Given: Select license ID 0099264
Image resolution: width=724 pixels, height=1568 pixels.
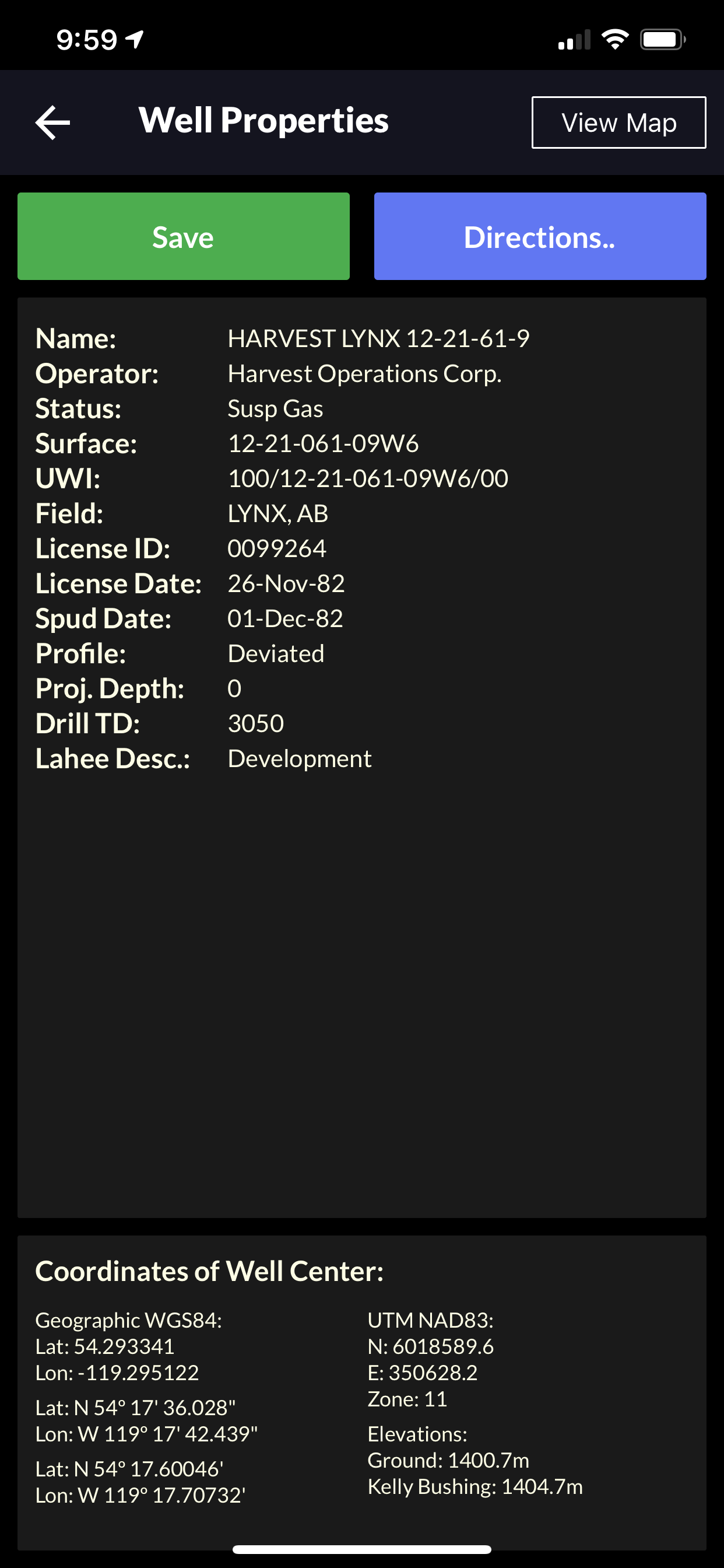Looking at the screenshot, I should [x=277, y=548].
